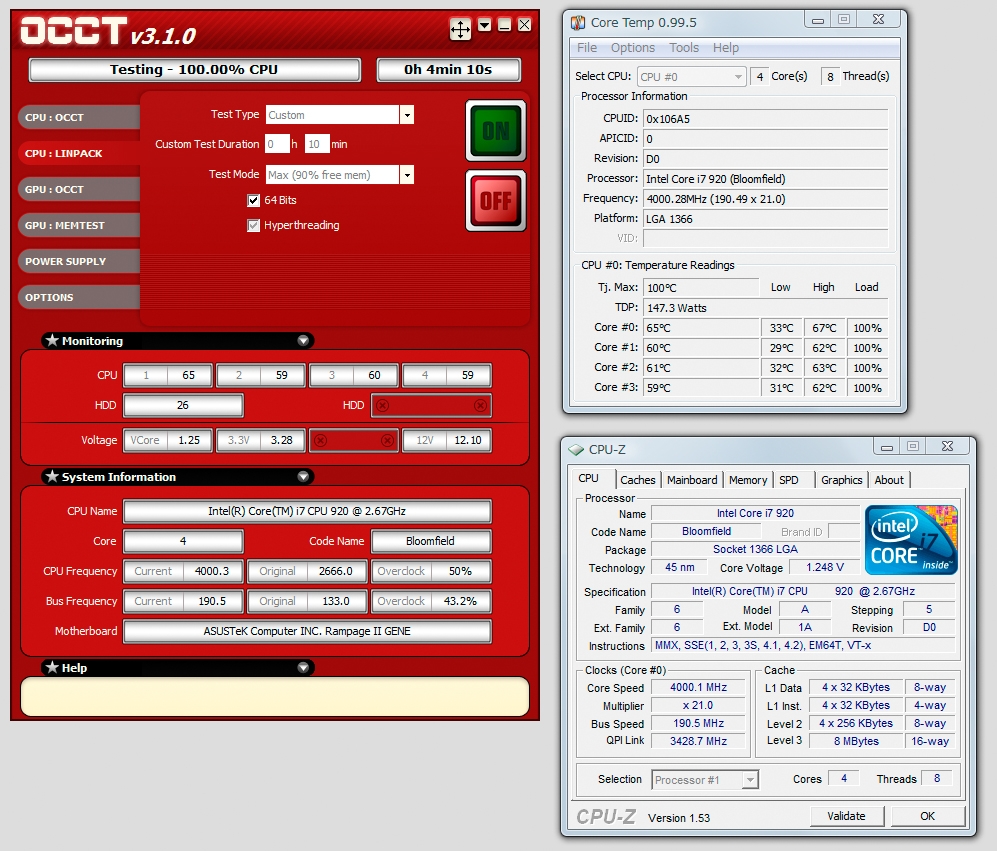997x851 pixels.
Task: Select the CPU : LINPACK tab
Action: [79, 153]
